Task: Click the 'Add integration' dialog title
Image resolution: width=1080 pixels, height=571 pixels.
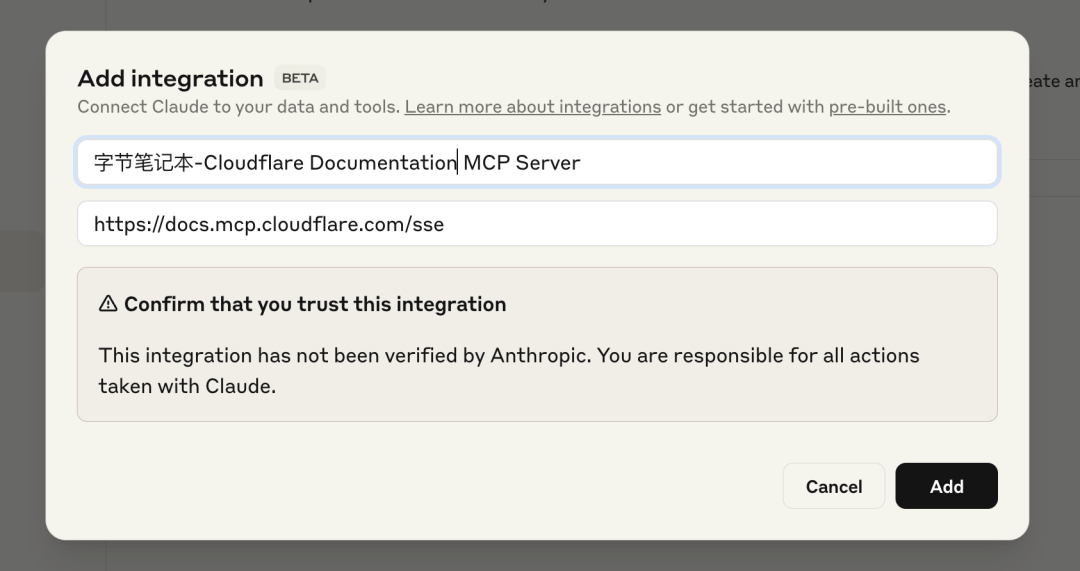Action: click(x=170, y=79)
